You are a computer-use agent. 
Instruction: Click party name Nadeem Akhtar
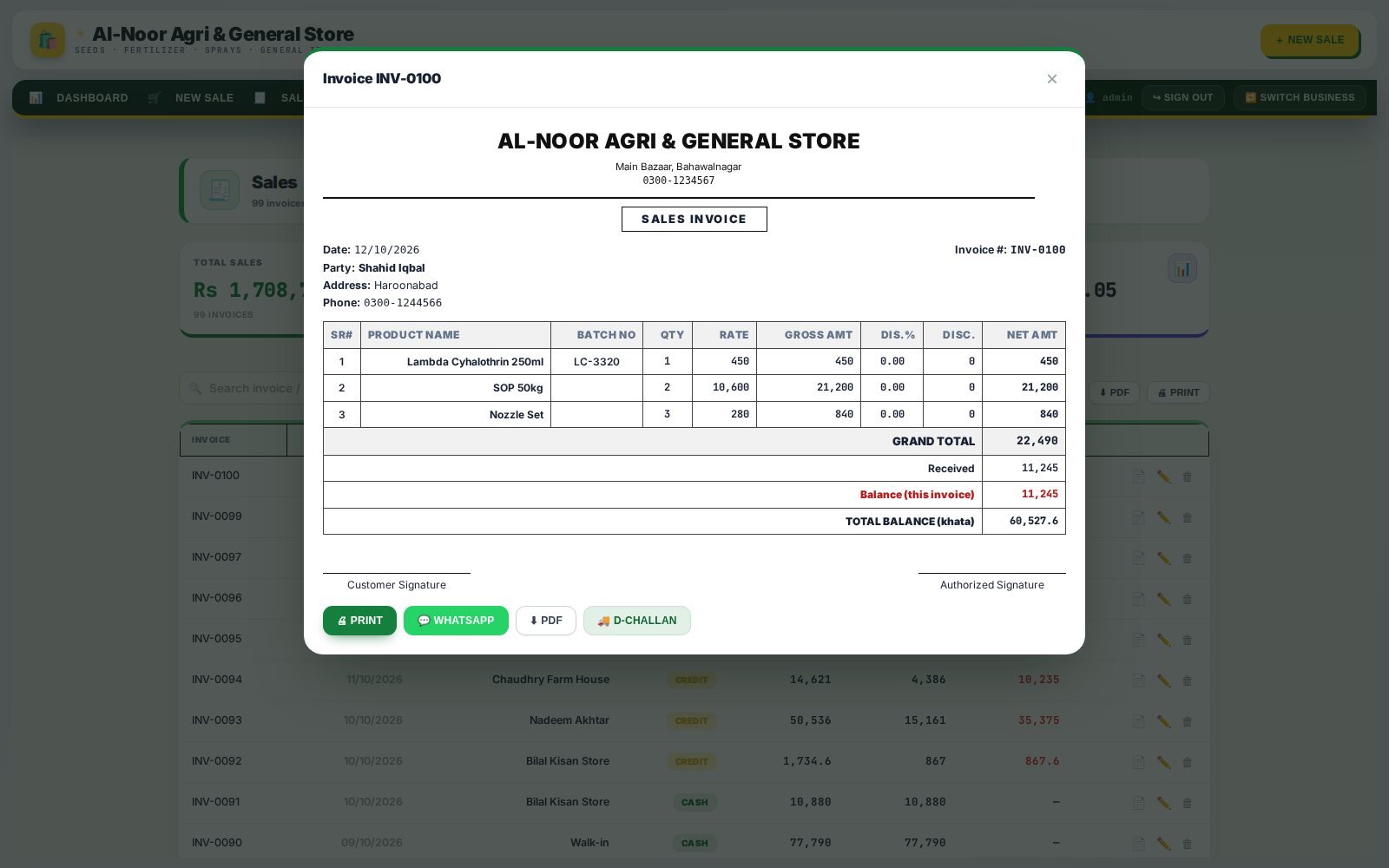(x=569, y=720)
